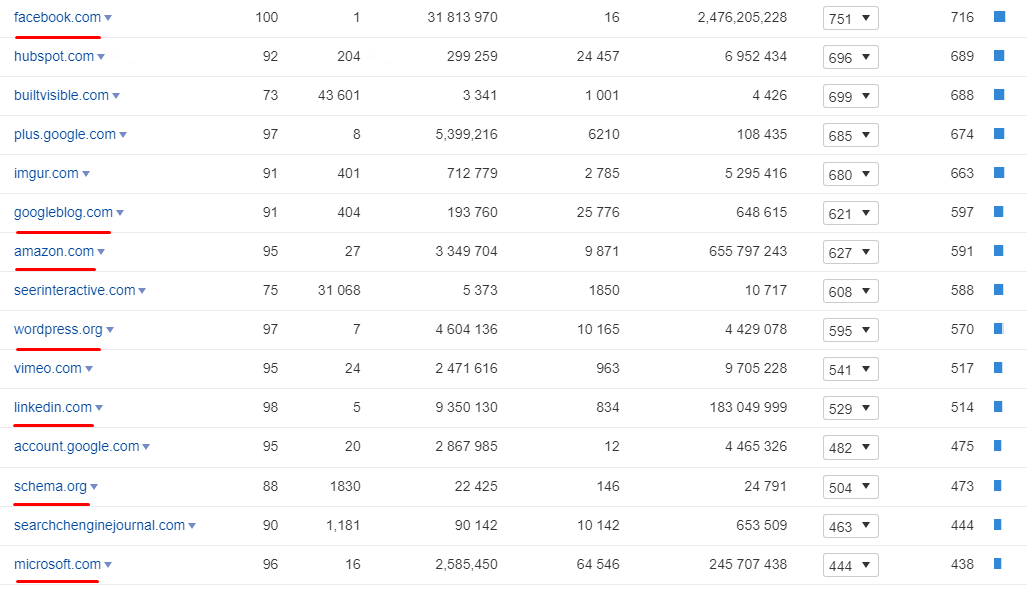Open the 444 dropdown for microsoft.com
Image resolution: width=1027 pixels, height=589 pixels.
point(850,565)
